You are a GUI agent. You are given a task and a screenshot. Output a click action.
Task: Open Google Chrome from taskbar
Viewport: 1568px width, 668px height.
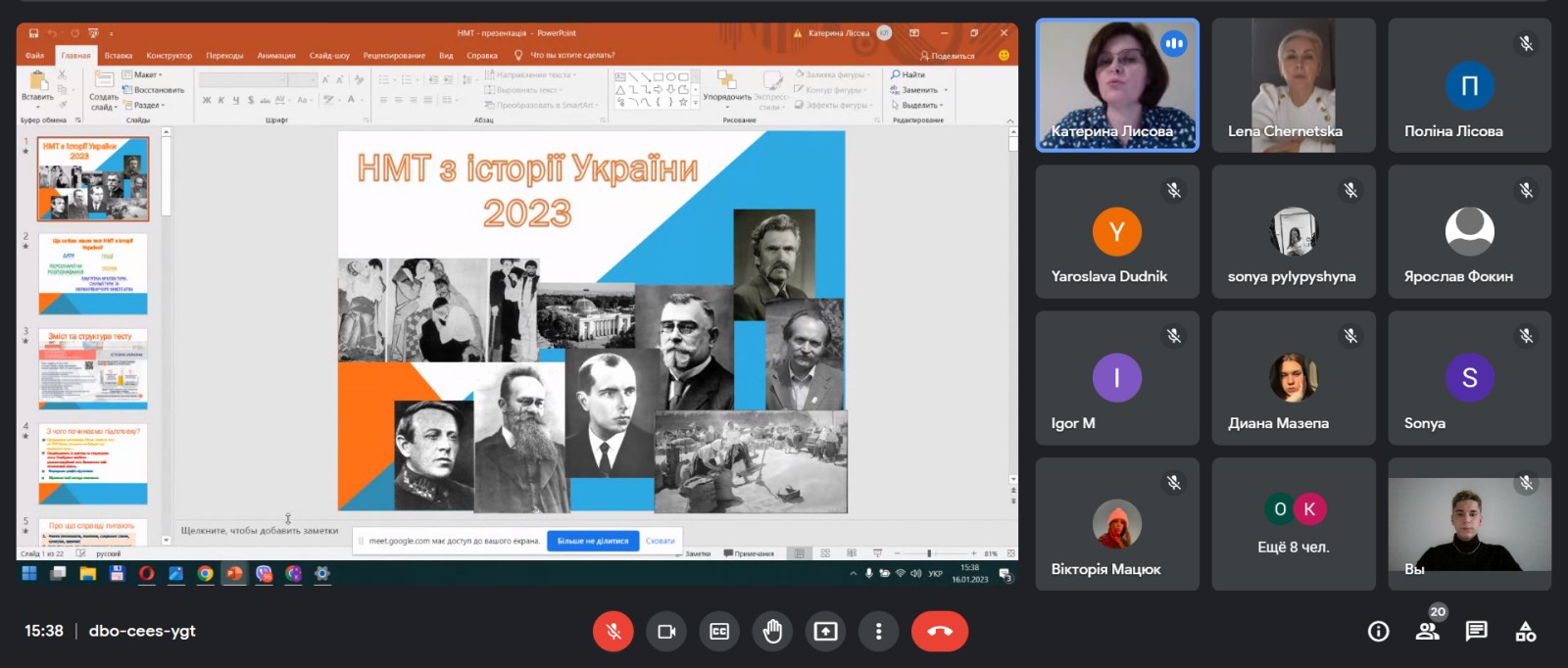[x=205, y=574]
